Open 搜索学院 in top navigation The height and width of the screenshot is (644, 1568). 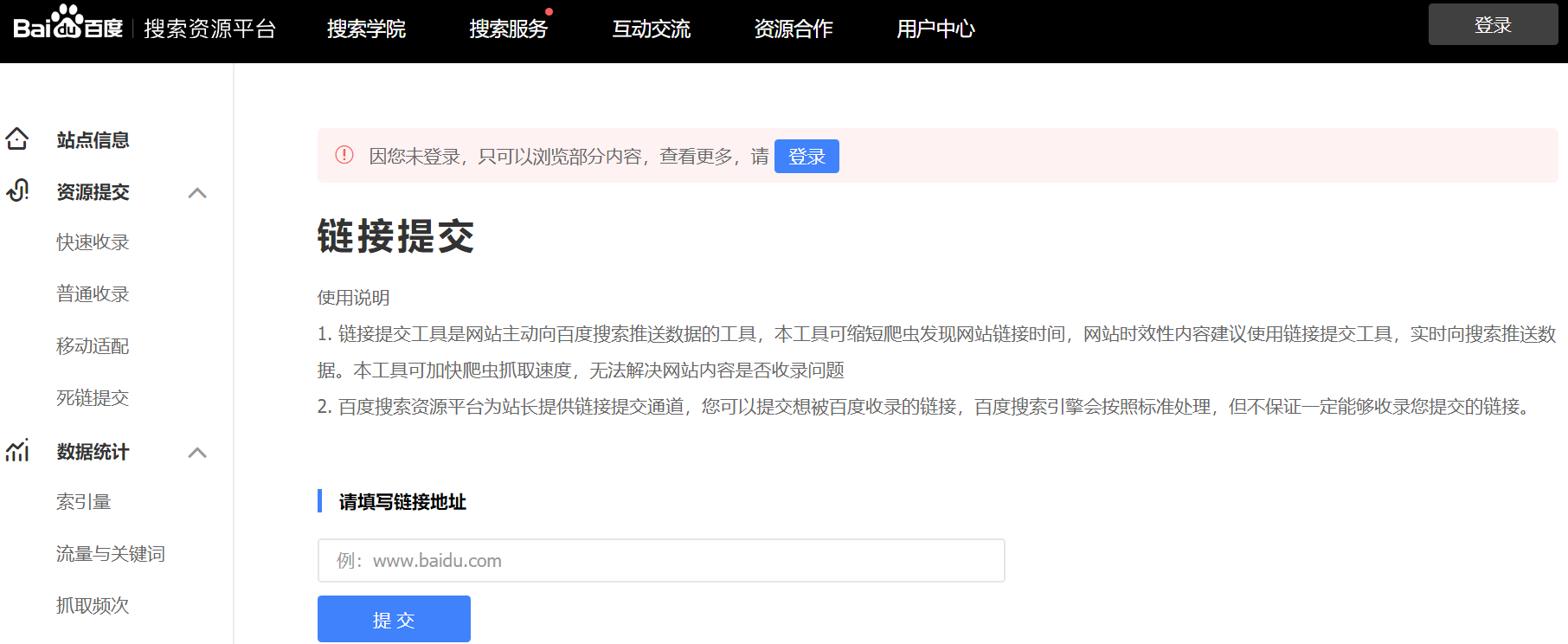point(366,29)
